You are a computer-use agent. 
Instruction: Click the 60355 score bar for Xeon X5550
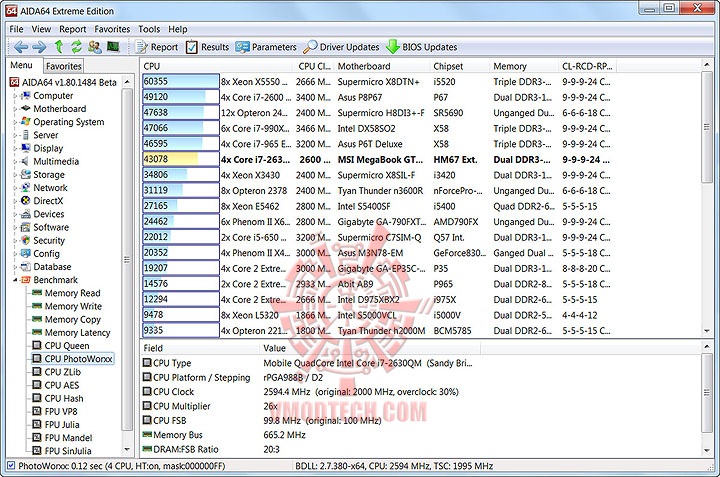[x=181, y=81]
